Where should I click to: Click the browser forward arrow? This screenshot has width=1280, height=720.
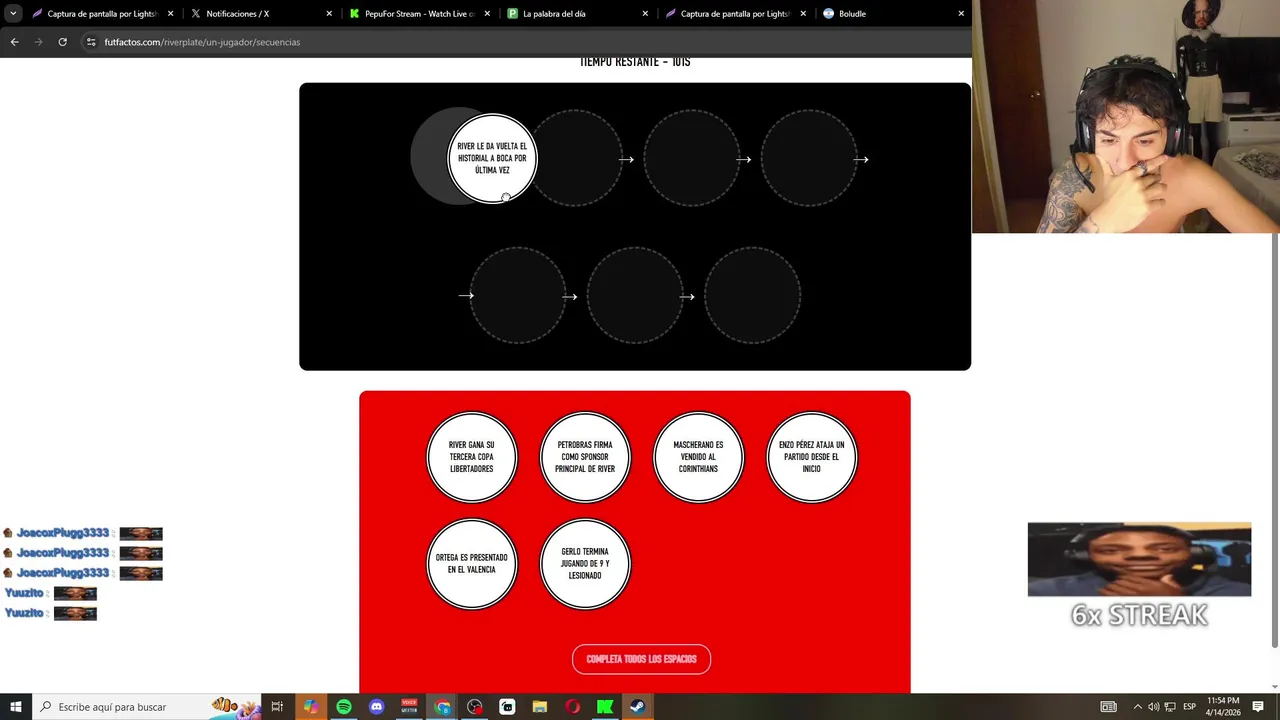[x=38, y=42]
